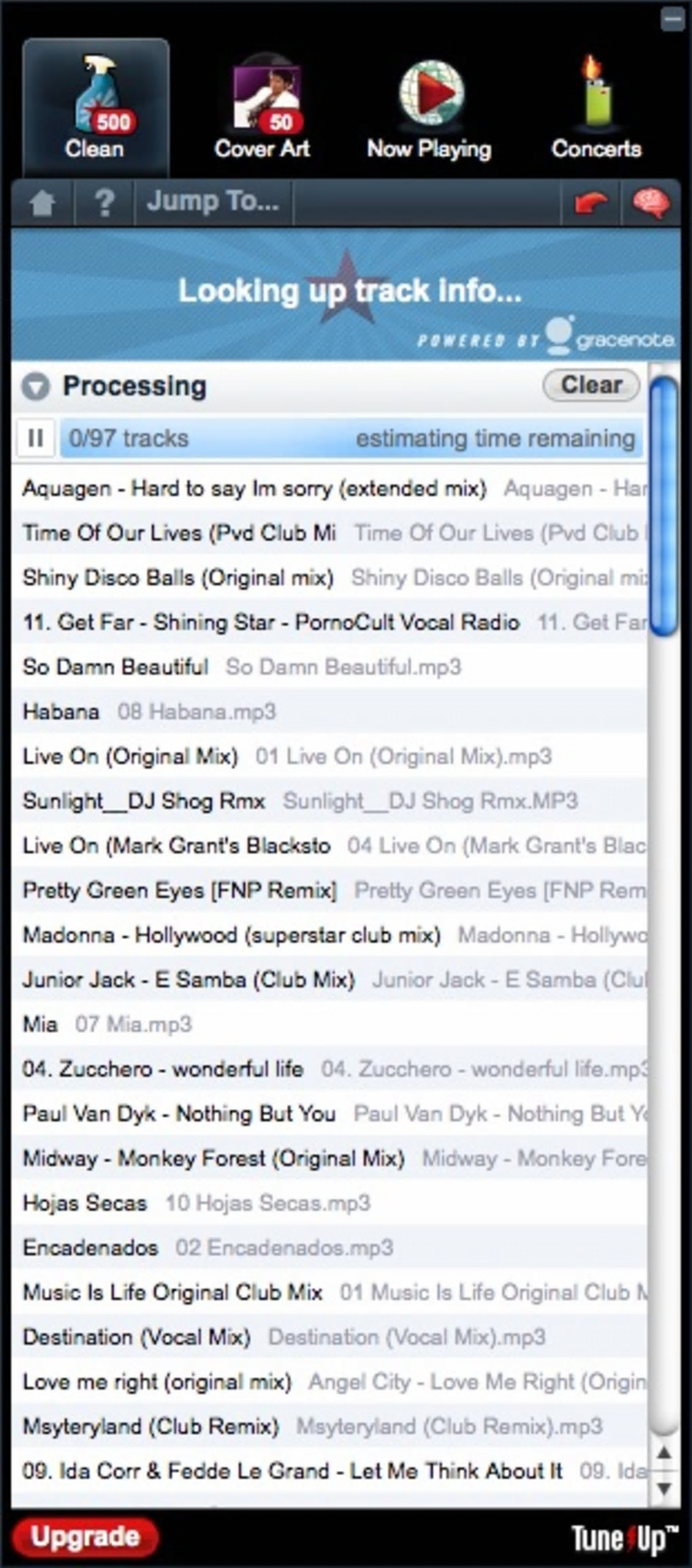The width and height of the screenshot is (692, 1568).
Task: Click the scrollbar up arrow
Action: pos(664,1453)
